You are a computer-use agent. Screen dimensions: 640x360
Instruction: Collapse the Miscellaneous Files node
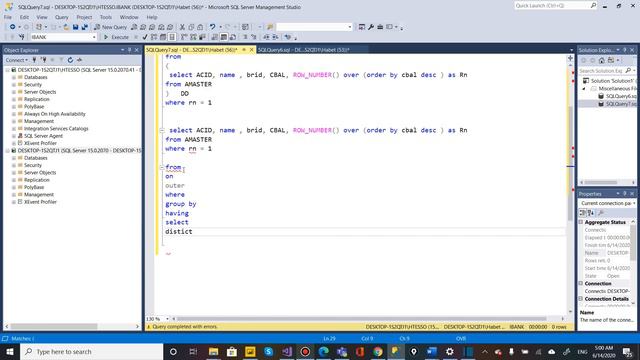click(x=584, y=89)
